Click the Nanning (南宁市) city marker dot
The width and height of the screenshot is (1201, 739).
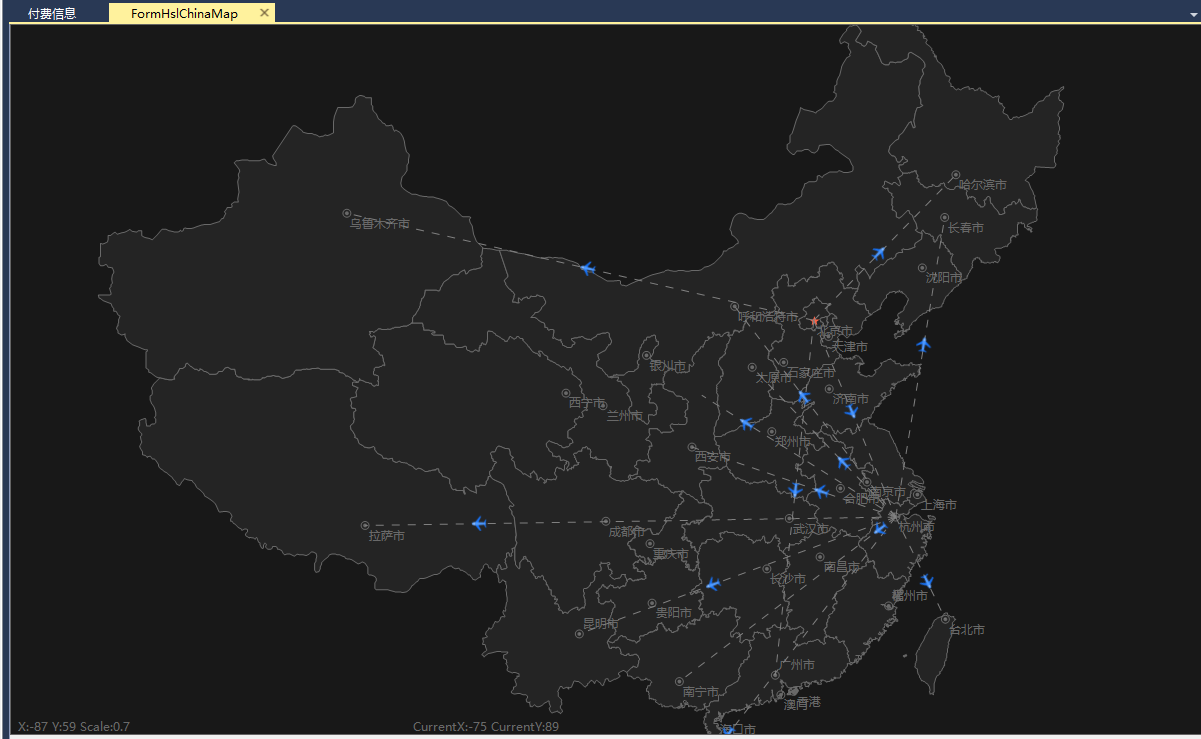click(x=679, y=682)
